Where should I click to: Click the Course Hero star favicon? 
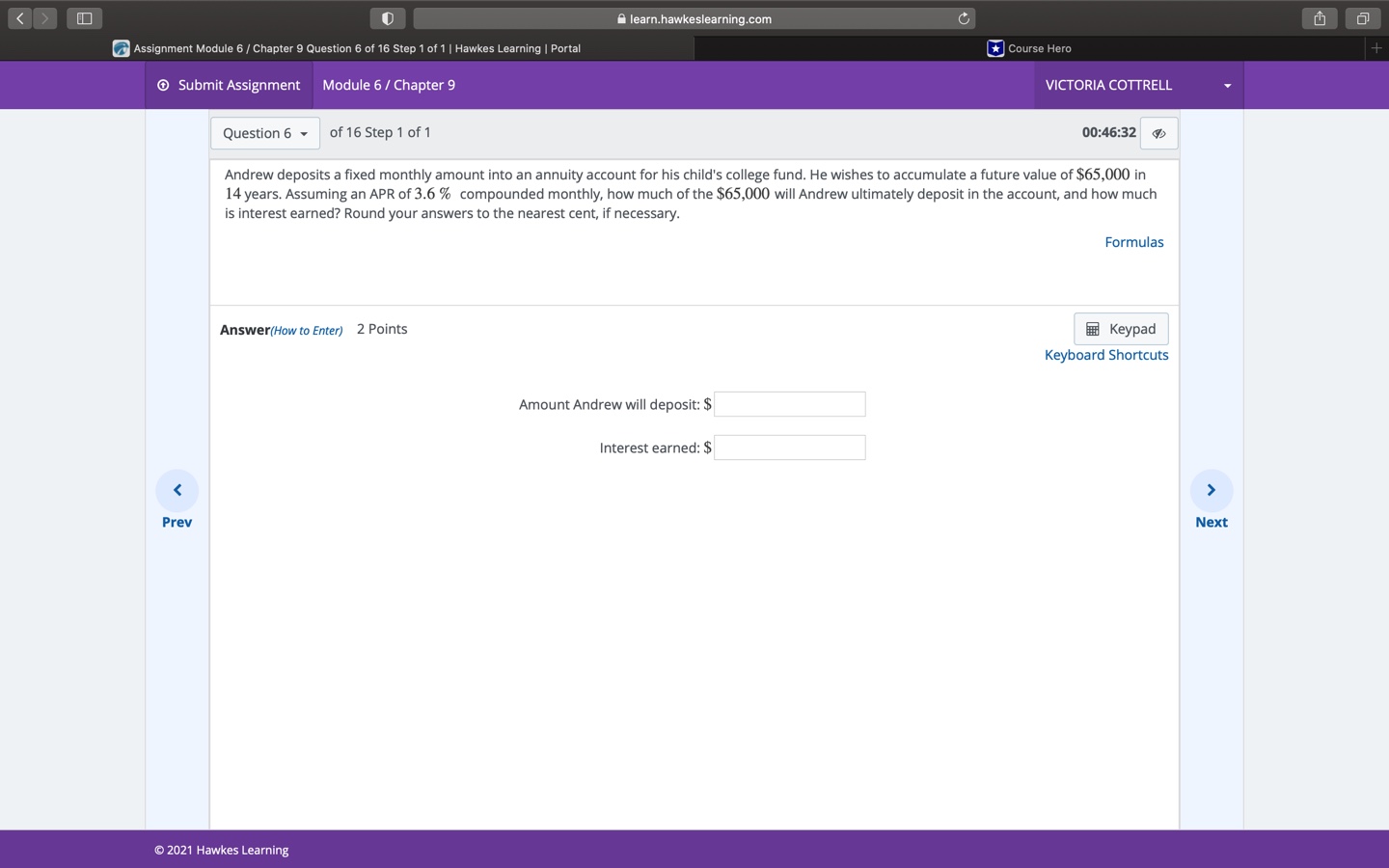(x=994, y=47)
